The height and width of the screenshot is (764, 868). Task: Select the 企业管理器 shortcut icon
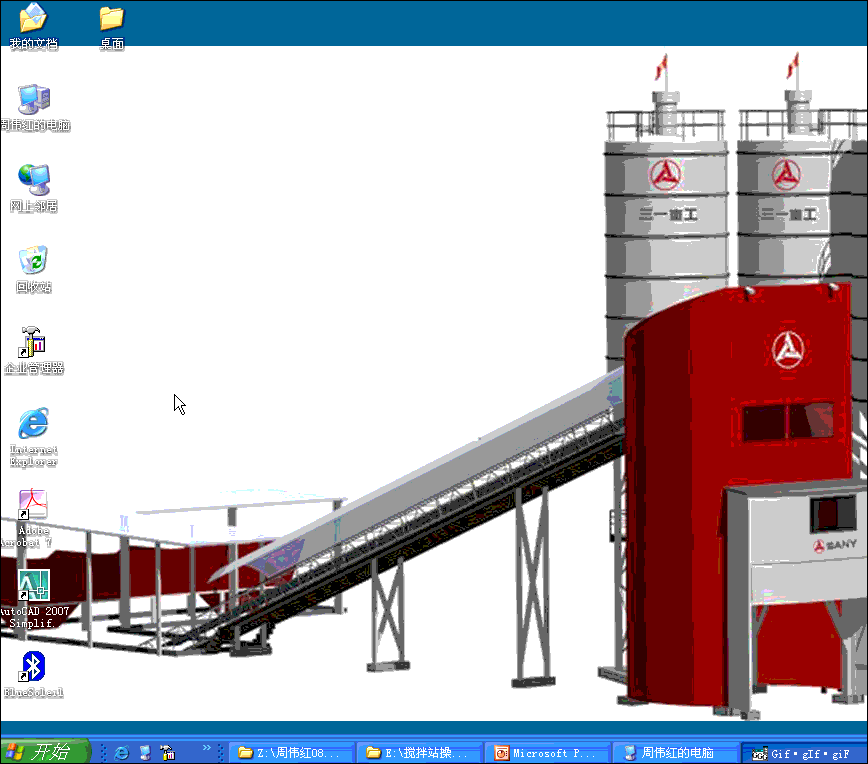(34, 351)
